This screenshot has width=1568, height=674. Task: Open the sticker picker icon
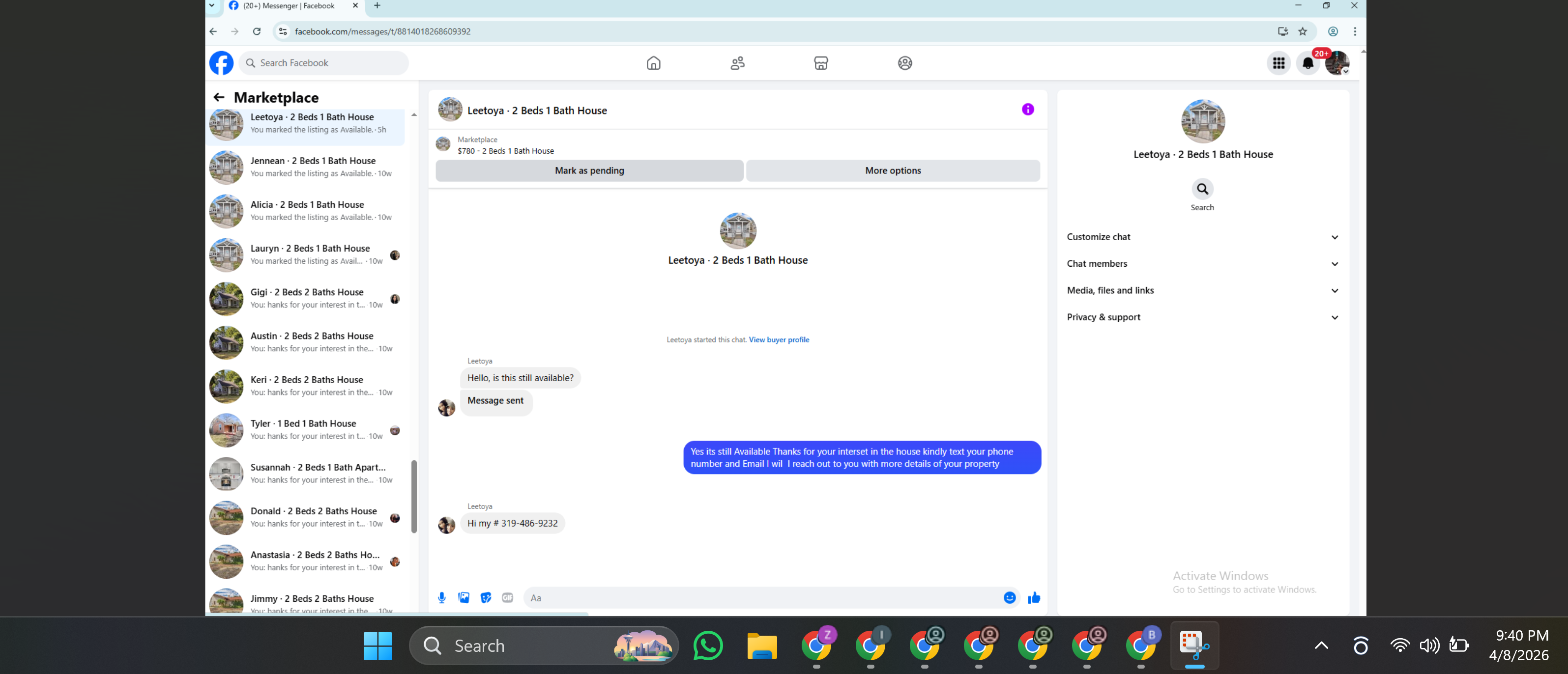(x=486, y=598)
